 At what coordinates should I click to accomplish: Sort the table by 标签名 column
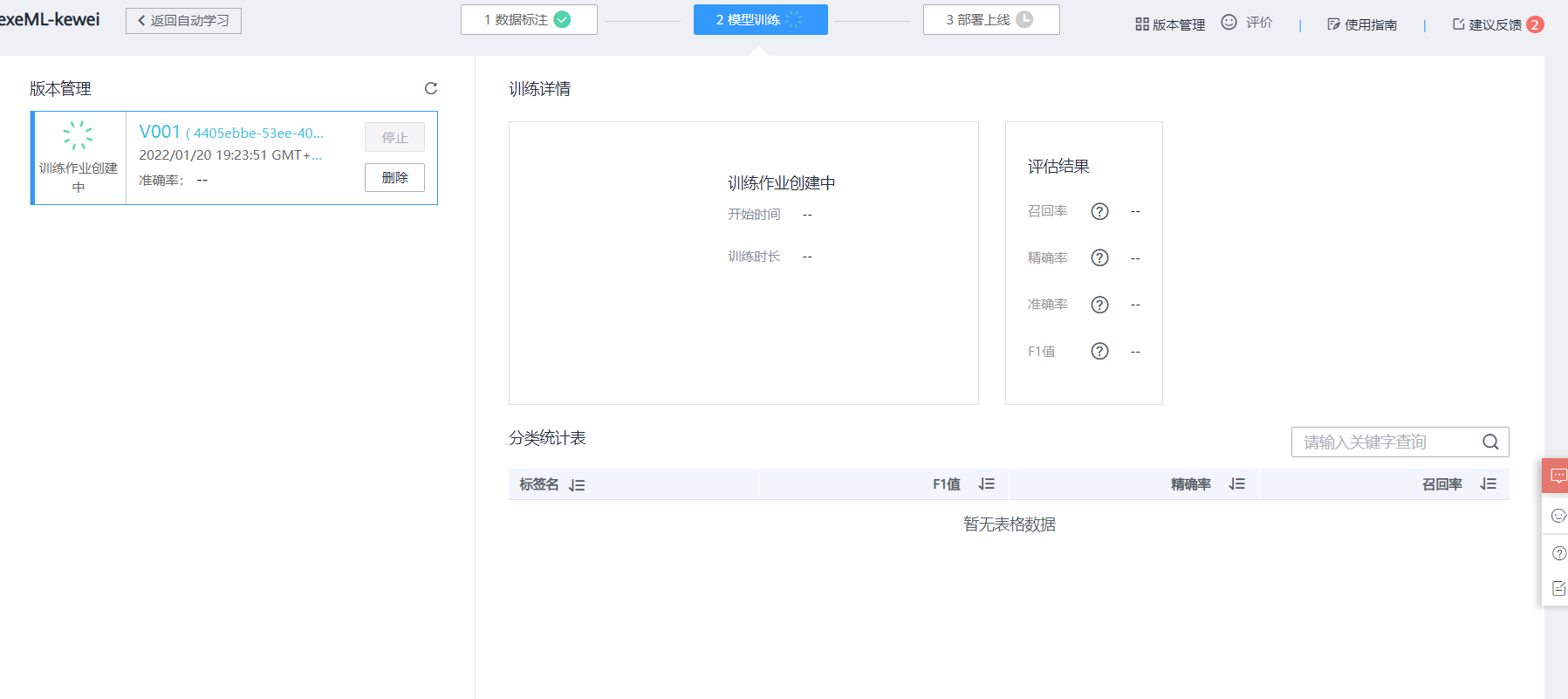pos(577,485)
